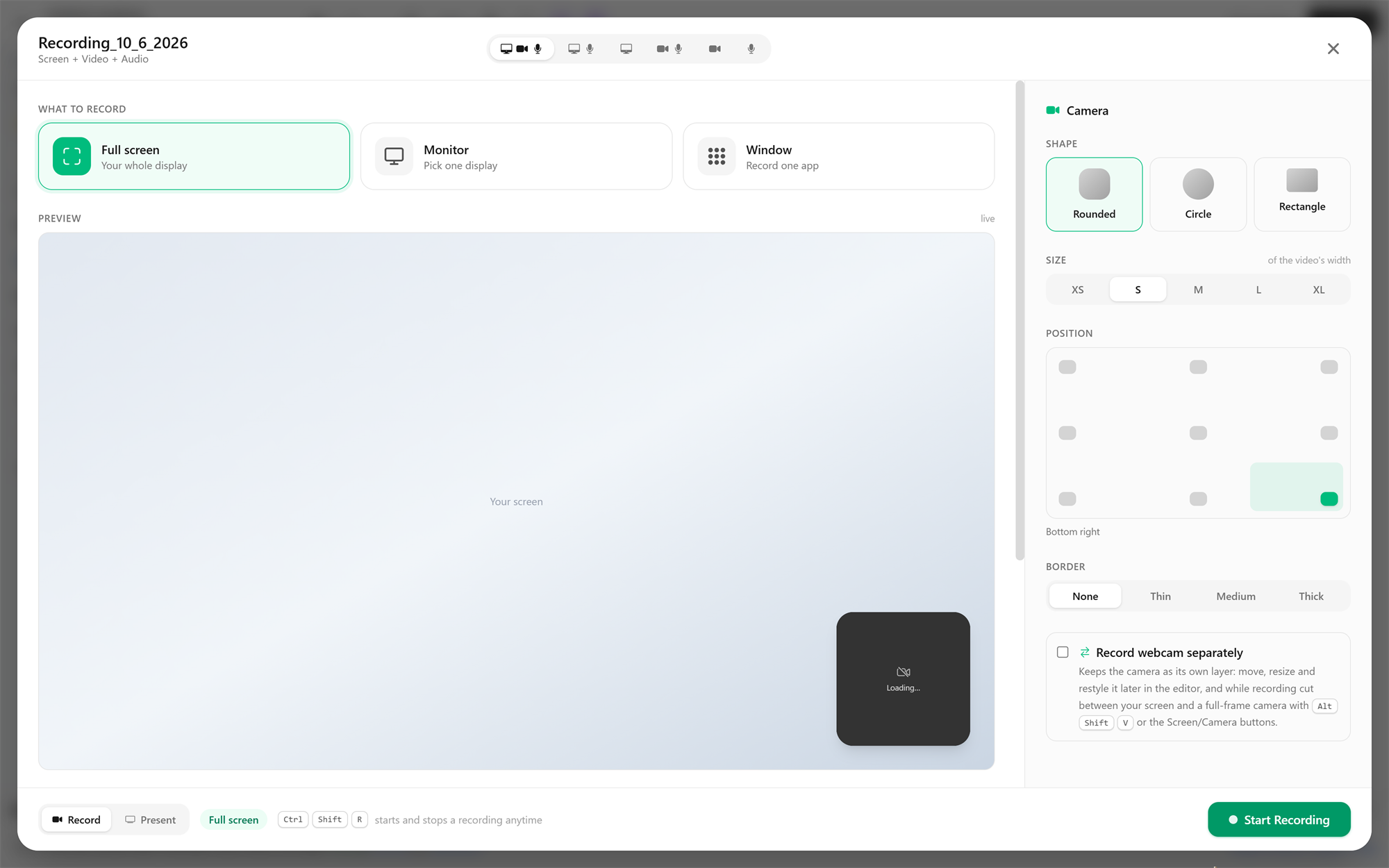Select Audio only recording mode

(x=751, y=49)
